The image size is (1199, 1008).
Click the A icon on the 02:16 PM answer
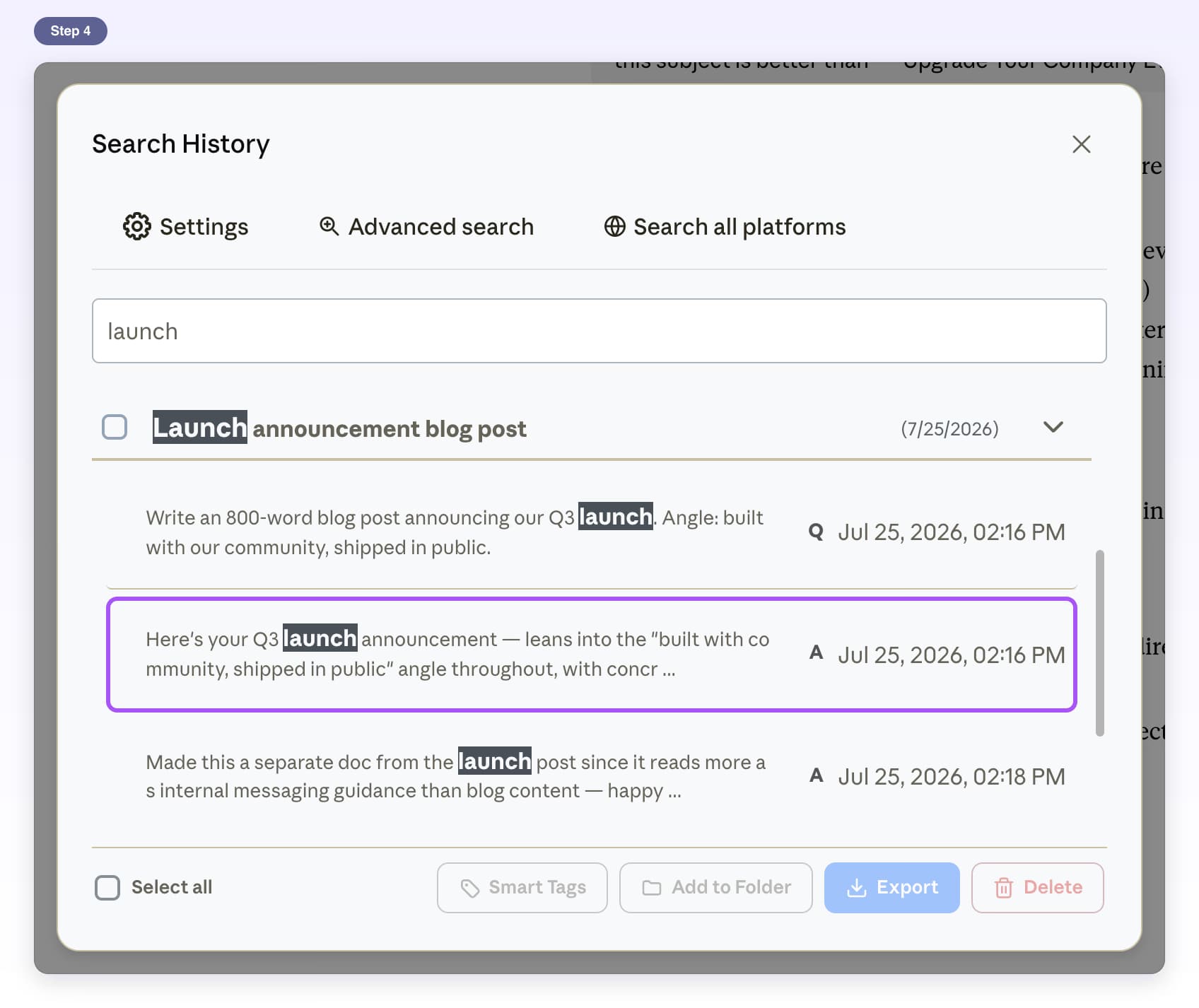pos(816,653)
